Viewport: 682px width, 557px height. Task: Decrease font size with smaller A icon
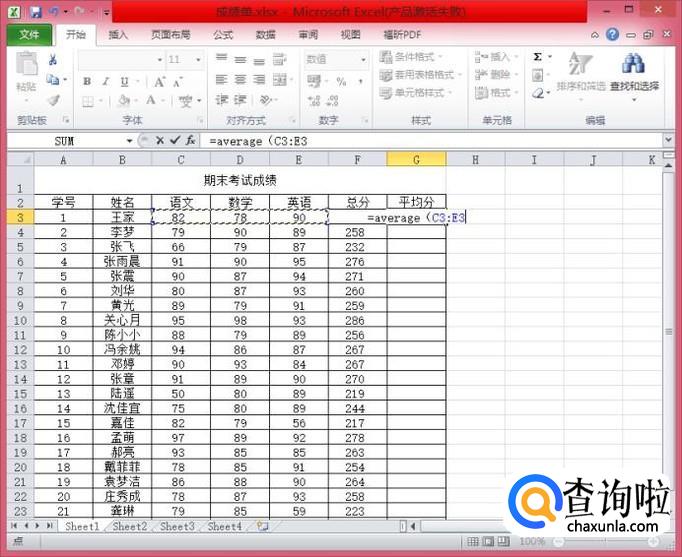pyautogui.click(x=177, y=82)
